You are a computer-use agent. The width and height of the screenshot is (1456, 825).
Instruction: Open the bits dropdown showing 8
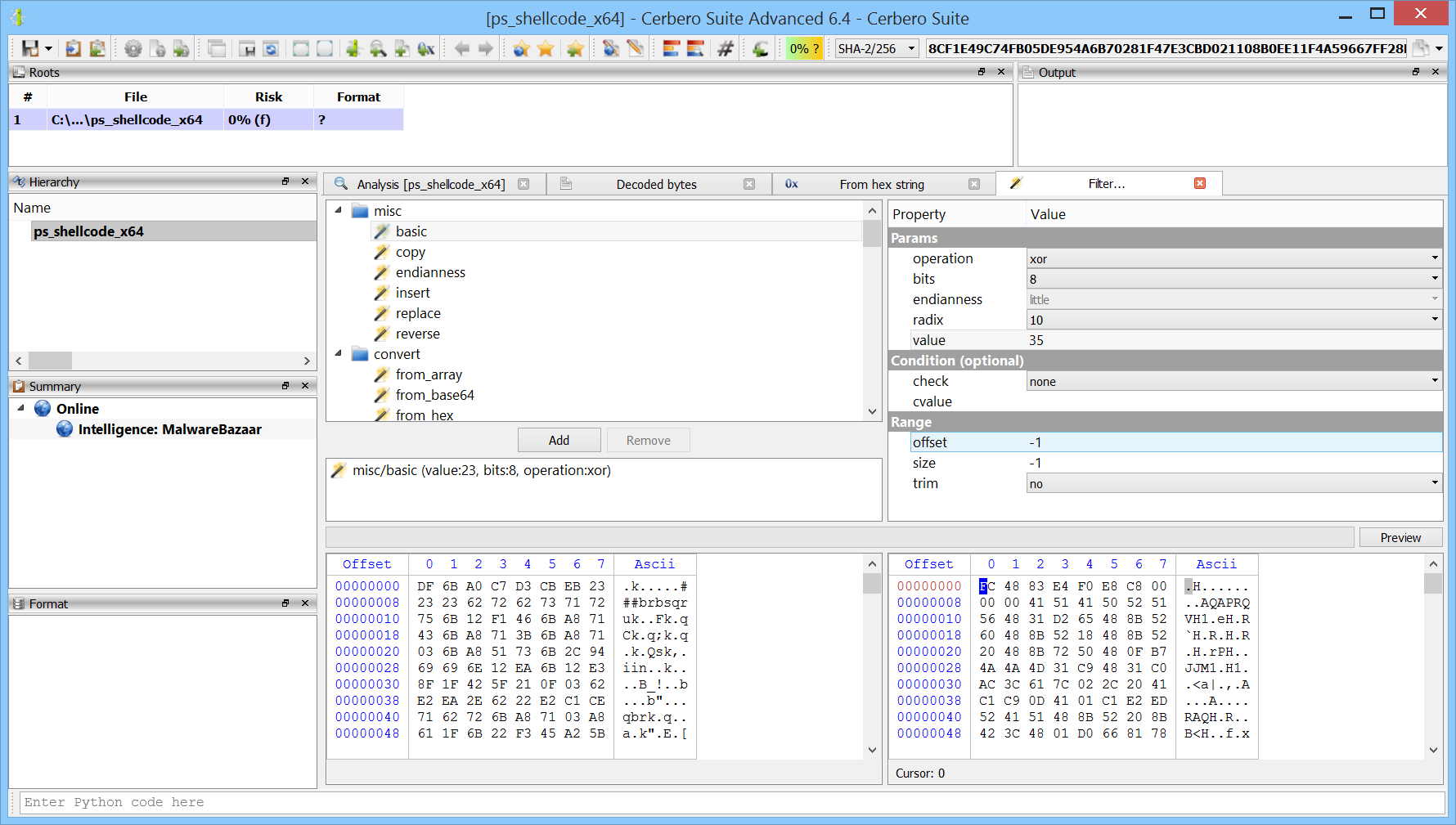point(1234,279)
